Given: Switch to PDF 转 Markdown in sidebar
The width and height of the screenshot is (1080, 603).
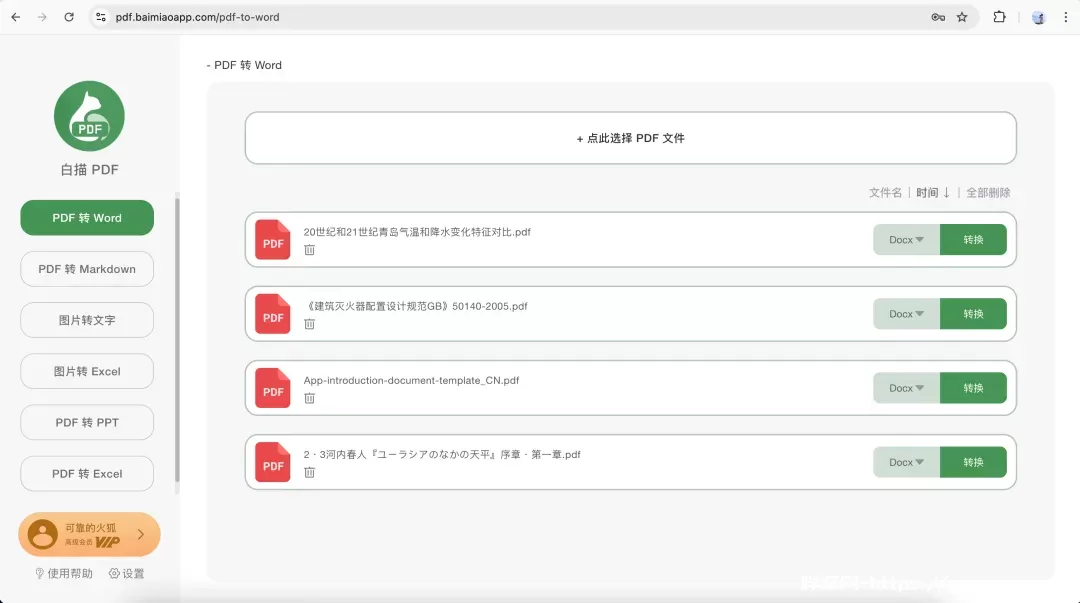Looking at the screenshot, I should [87, 269].
